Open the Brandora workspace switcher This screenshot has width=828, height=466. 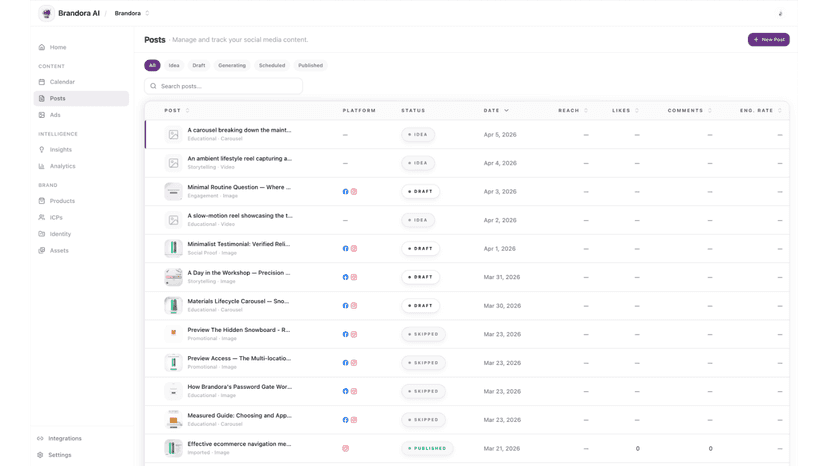[x=131, y=13]
